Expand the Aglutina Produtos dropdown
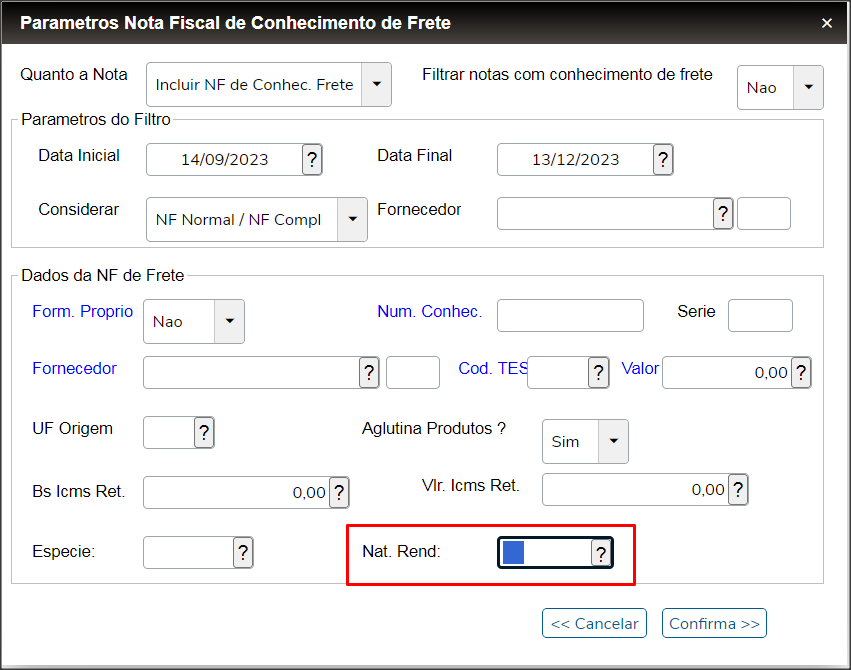The height and width of the screenshot is (670, 851). 613,441
